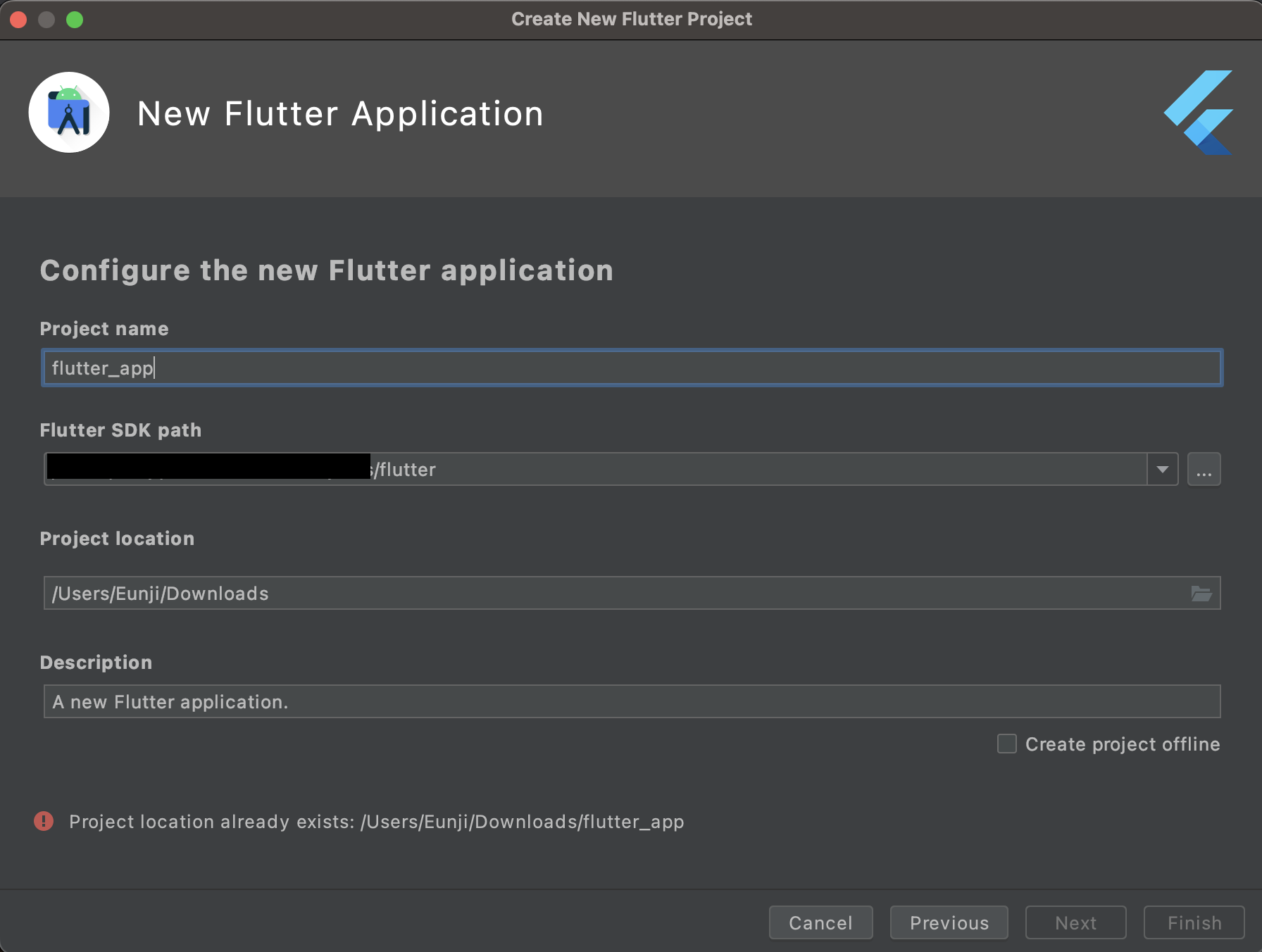Click the 'Project location' label
This screenshot has width=1262, height=952.
pos(118,539)
